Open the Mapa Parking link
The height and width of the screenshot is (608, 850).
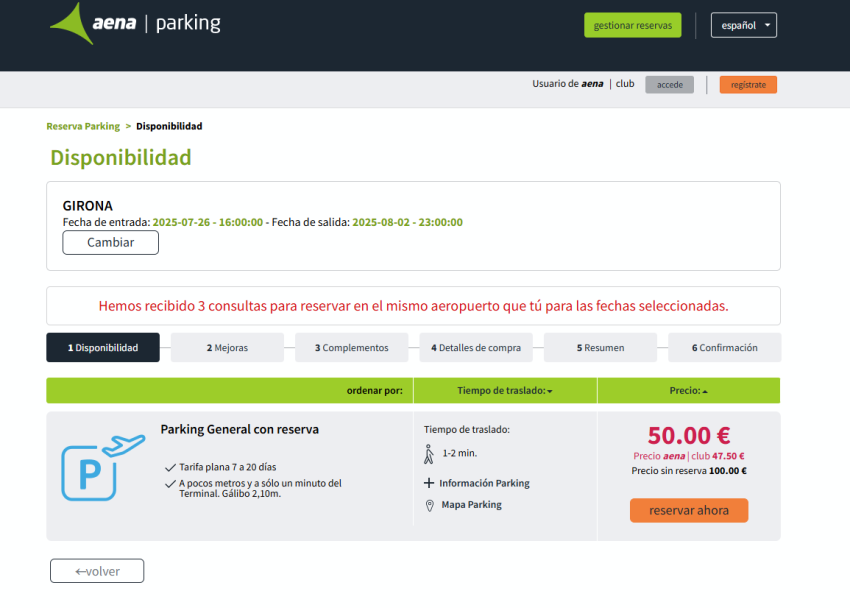click(471, 505)
